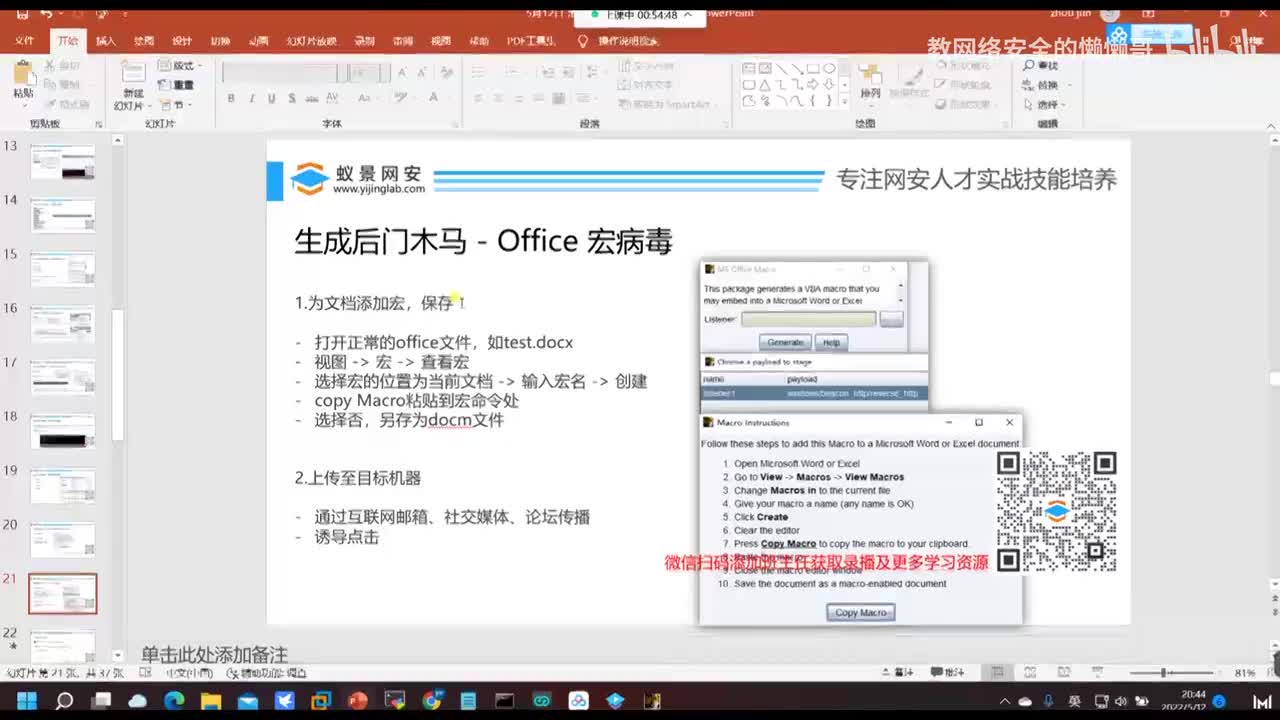
Task: Select slide 16 thumbnail
Action: click(63, 324)
